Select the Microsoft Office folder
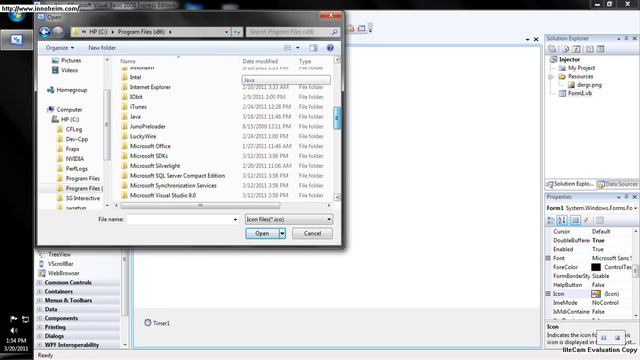This screenshot has width=640, height=360. [x=150, y=146]
